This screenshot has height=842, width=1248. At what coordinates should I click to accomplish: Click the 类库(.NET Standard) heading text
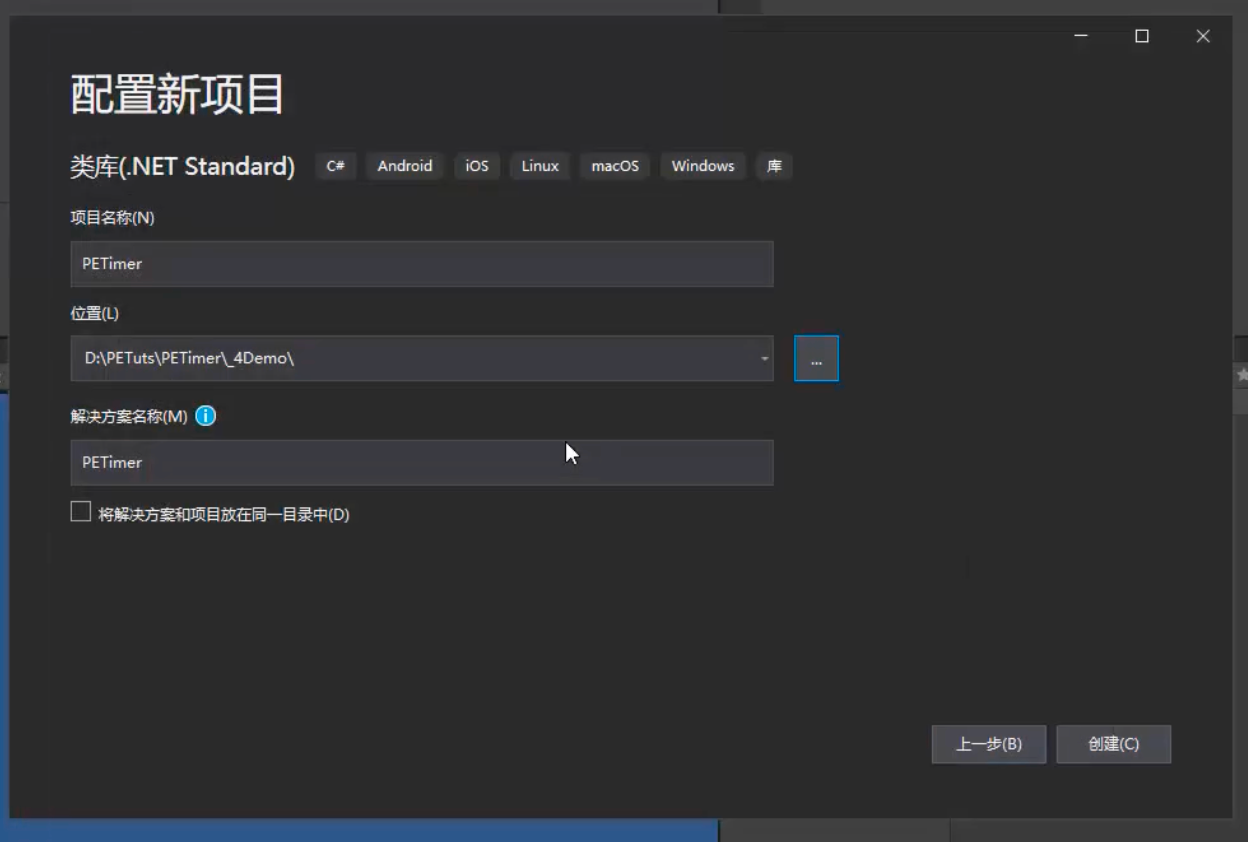point(183,166)
